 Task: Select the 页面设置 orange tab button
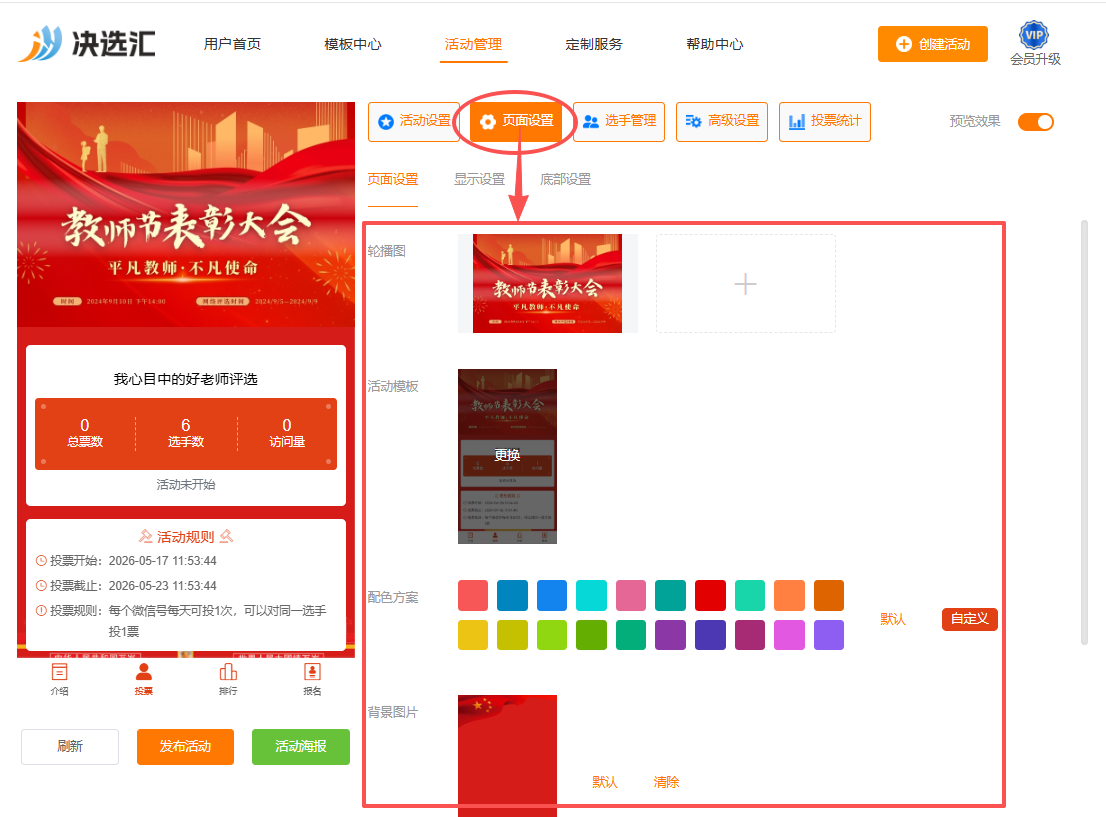click(x=517, y=121)
